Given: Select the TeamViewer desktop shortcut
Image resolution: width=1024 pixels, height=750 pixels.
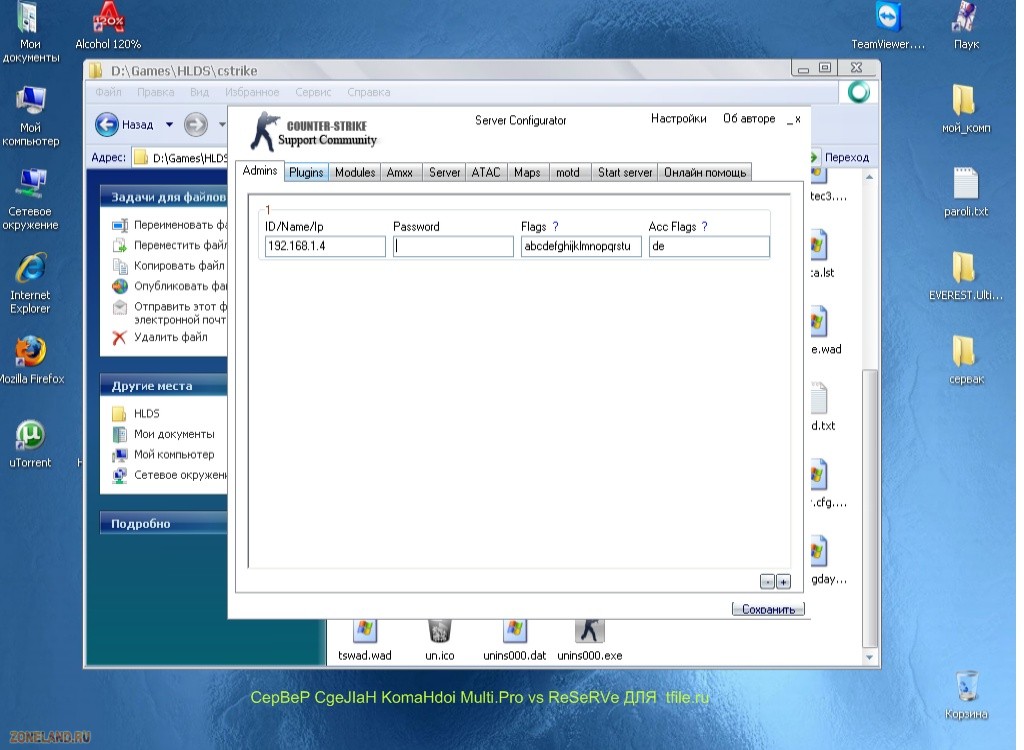Looking at the screenshot, I should [x=888, y=26].
